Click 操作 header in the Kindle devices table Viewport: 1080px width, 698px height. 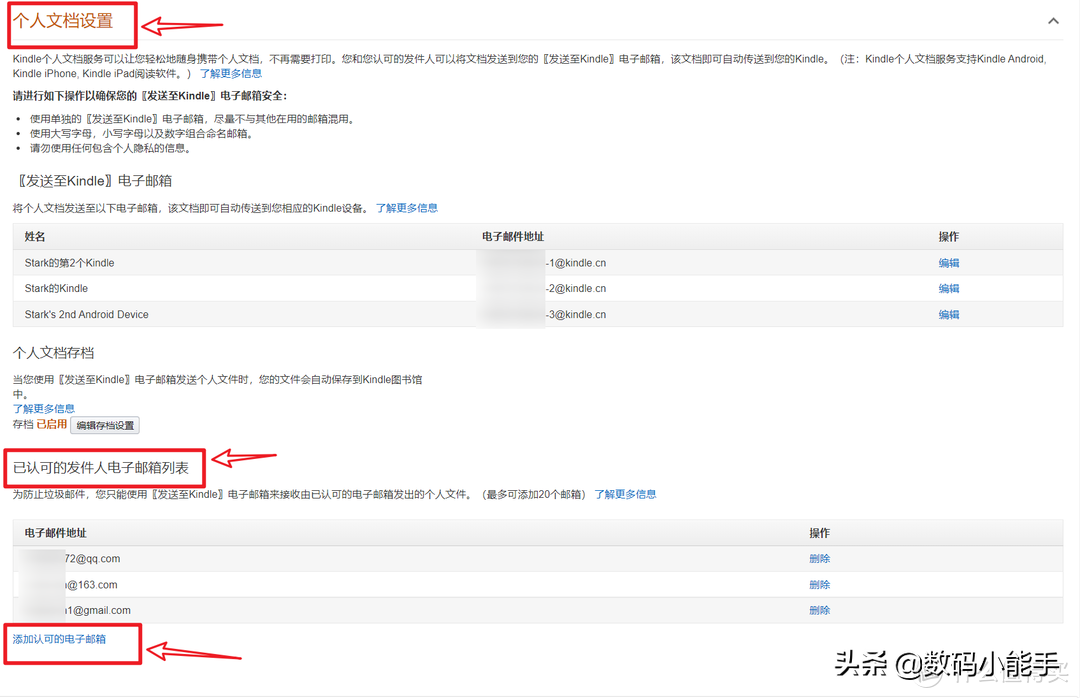[948, 237]
